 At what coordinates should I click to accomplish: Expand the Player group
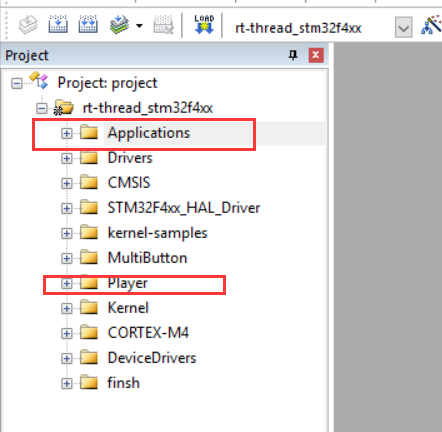67,283
